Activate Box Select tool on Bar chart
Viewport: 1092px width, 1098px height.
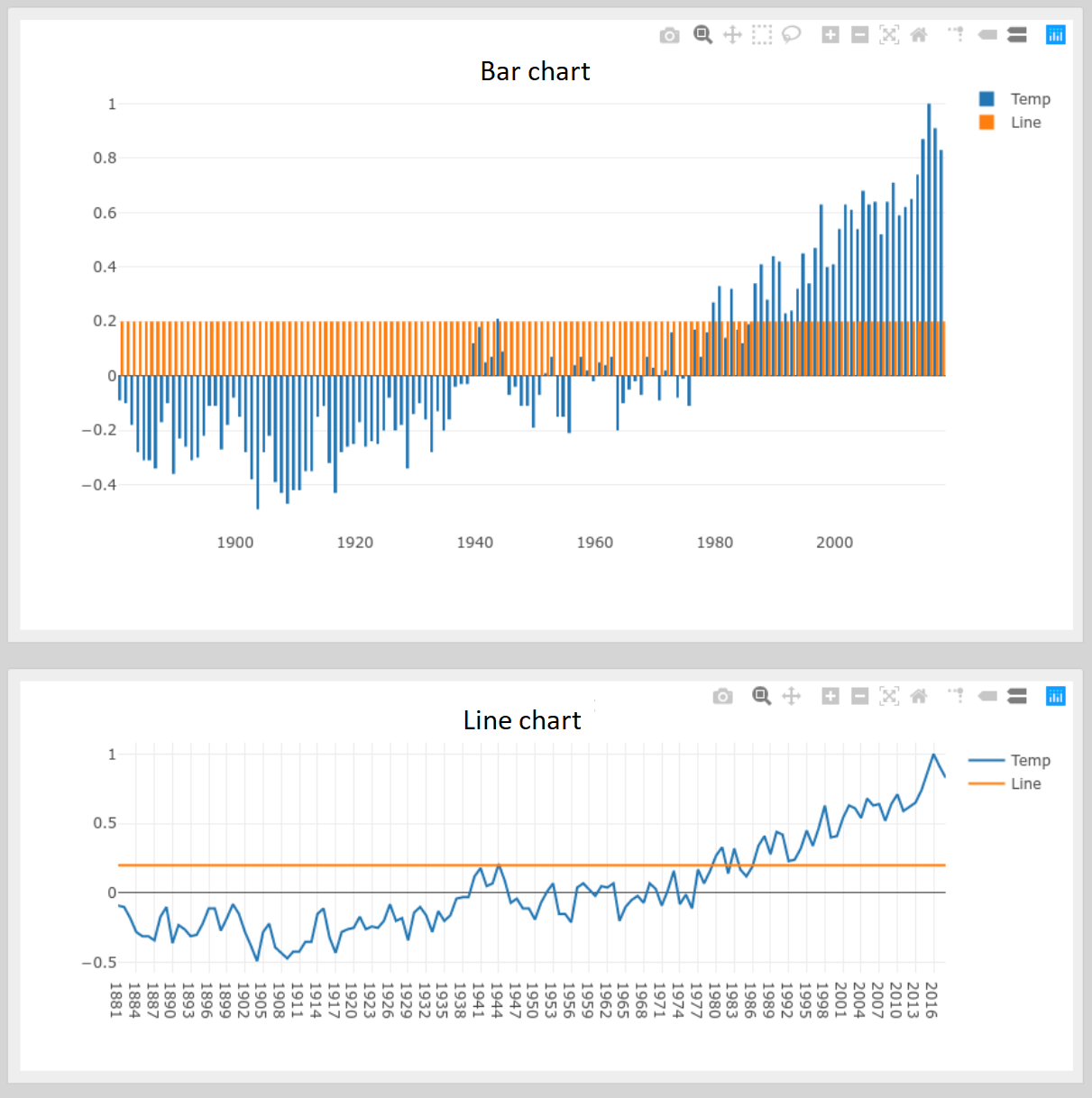point(762,35)
